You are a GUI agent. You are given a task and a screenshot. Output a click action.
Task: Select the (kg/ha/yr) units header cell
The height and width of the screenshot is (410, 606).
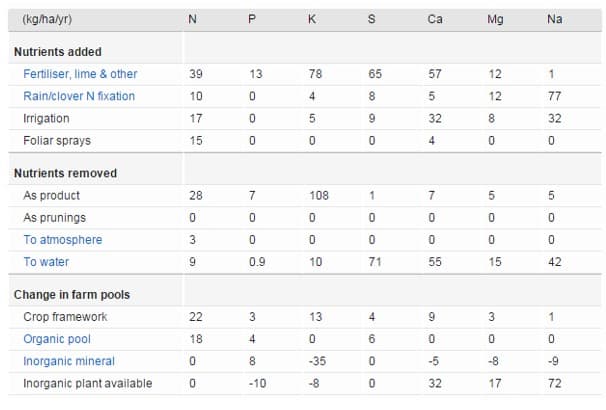point(48,19)
